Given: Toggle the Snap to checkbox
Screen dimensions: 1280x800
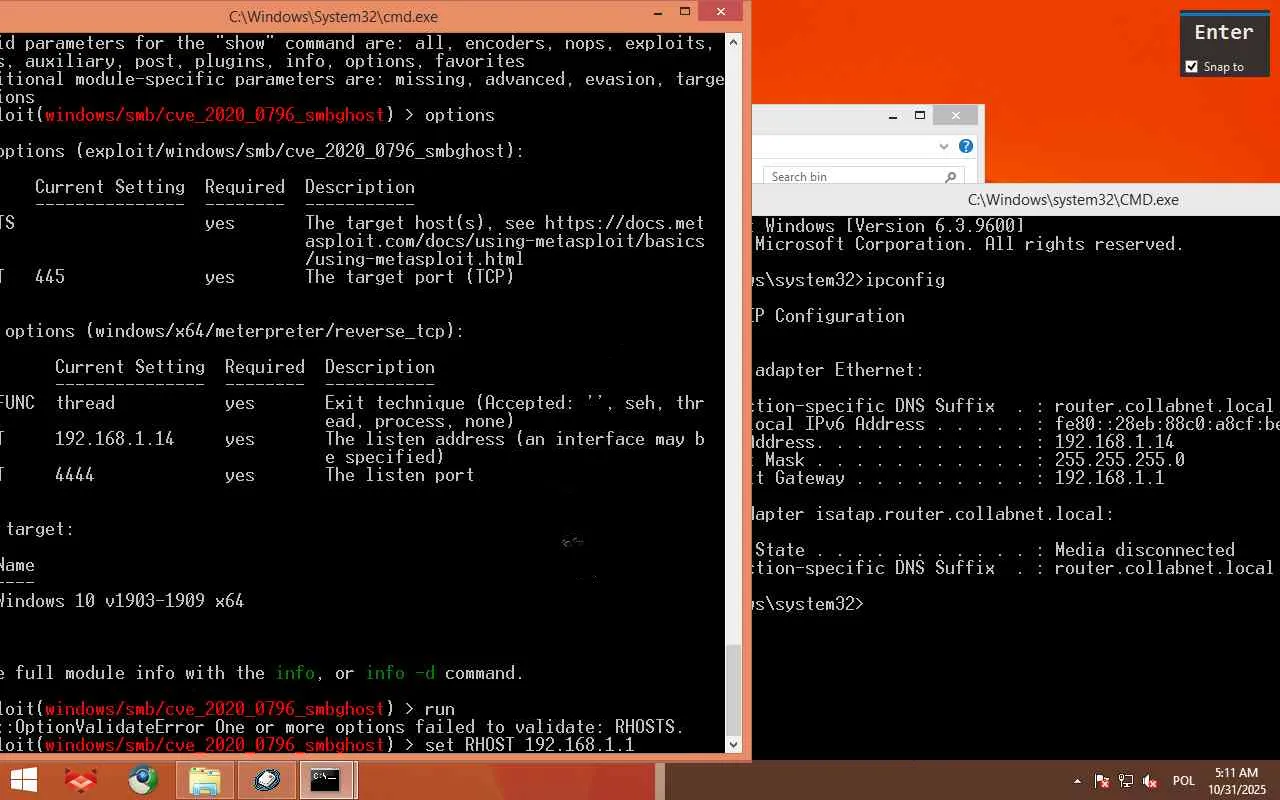Looking at the screenshot, I should click(1191, 67).
